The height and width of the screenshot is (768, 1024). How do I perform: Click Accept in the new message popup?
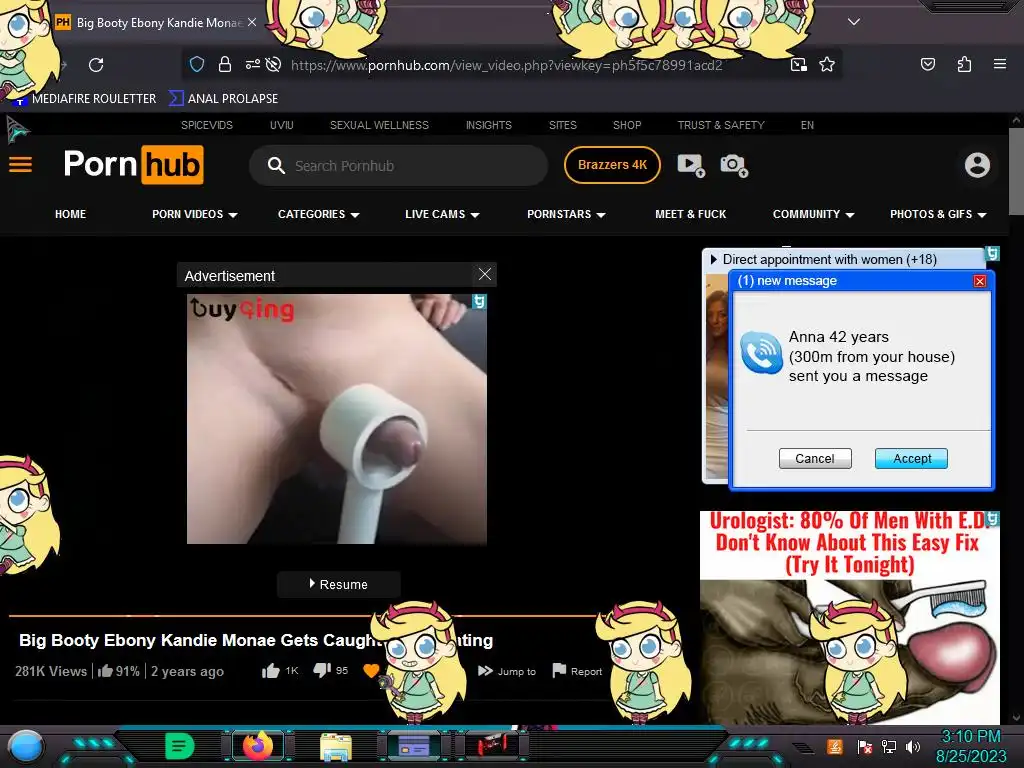click(911, 458)
